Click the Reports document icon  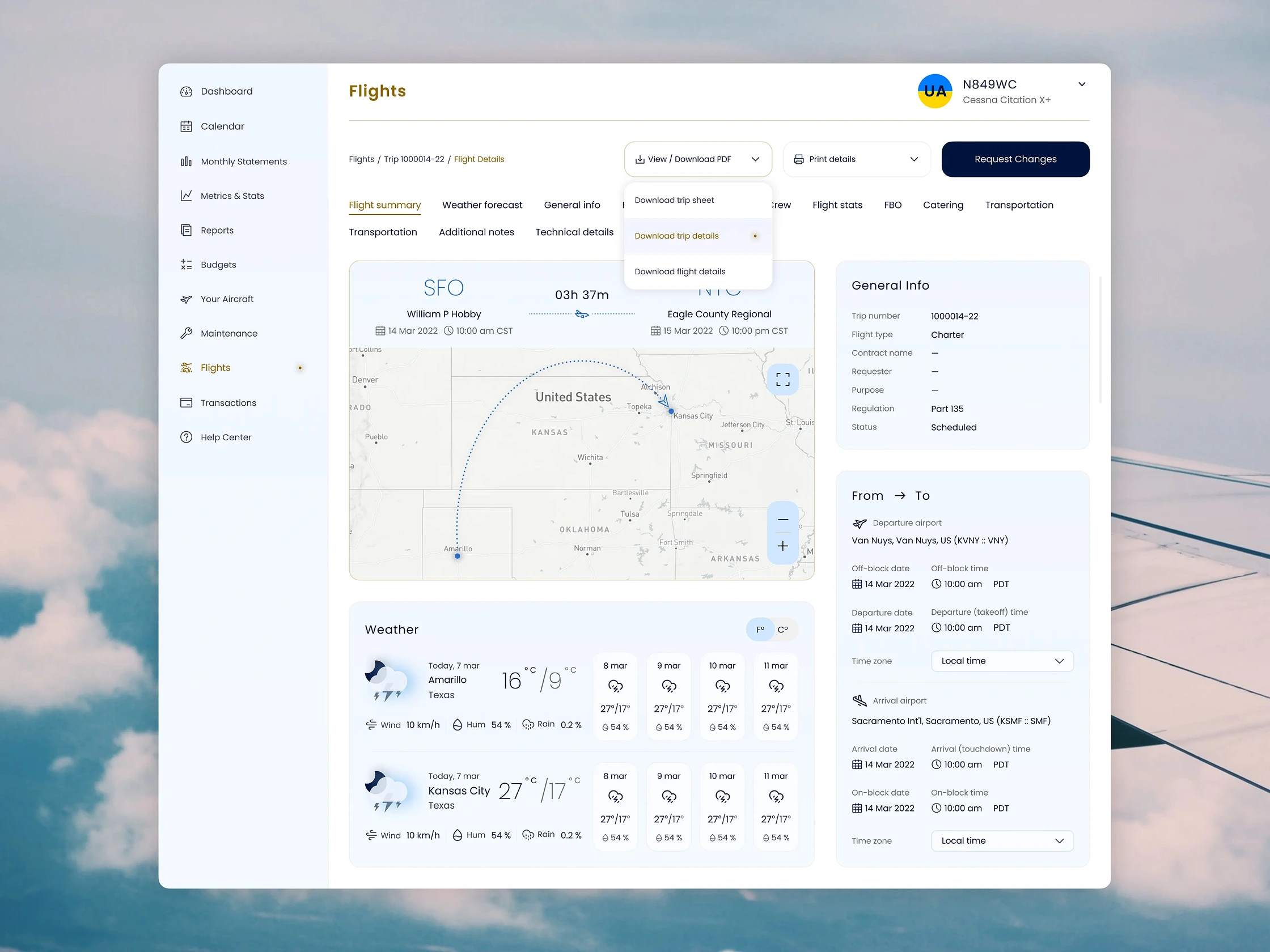(x=186, y=230)
